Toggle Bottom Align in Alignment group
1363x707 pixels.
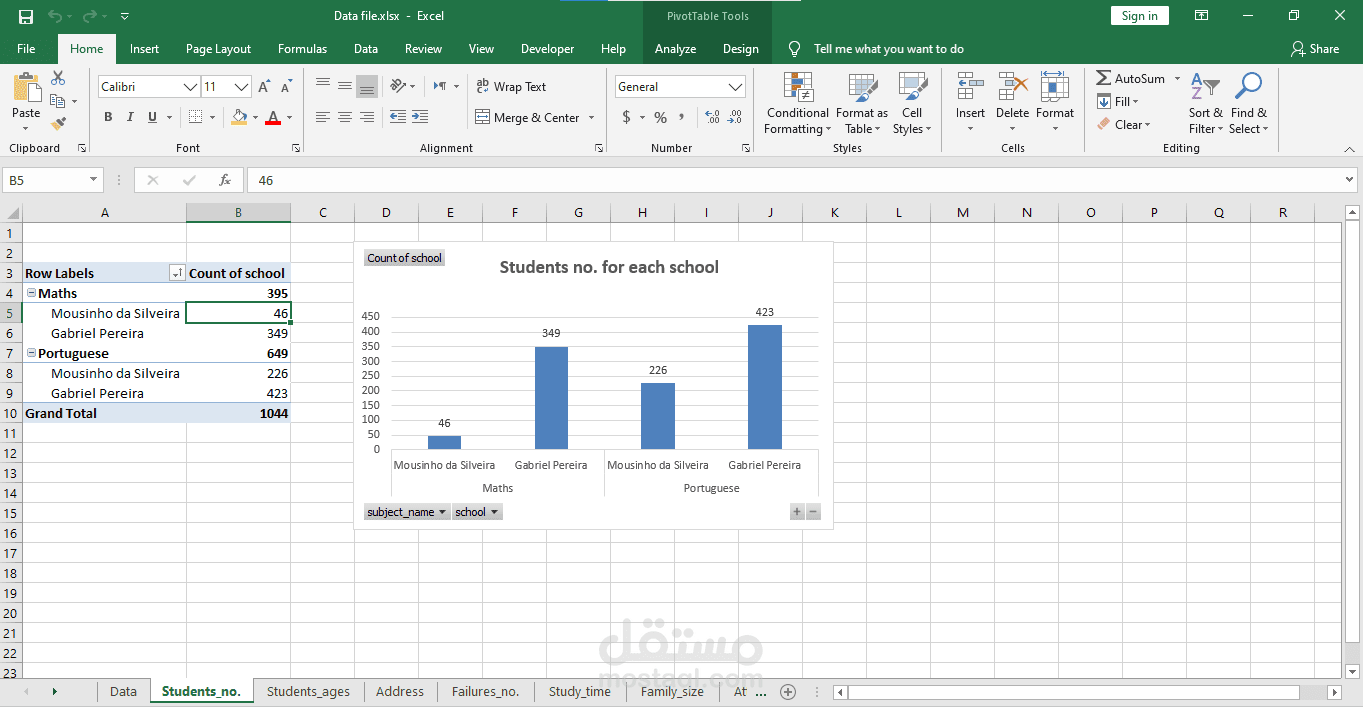(366, 86)
